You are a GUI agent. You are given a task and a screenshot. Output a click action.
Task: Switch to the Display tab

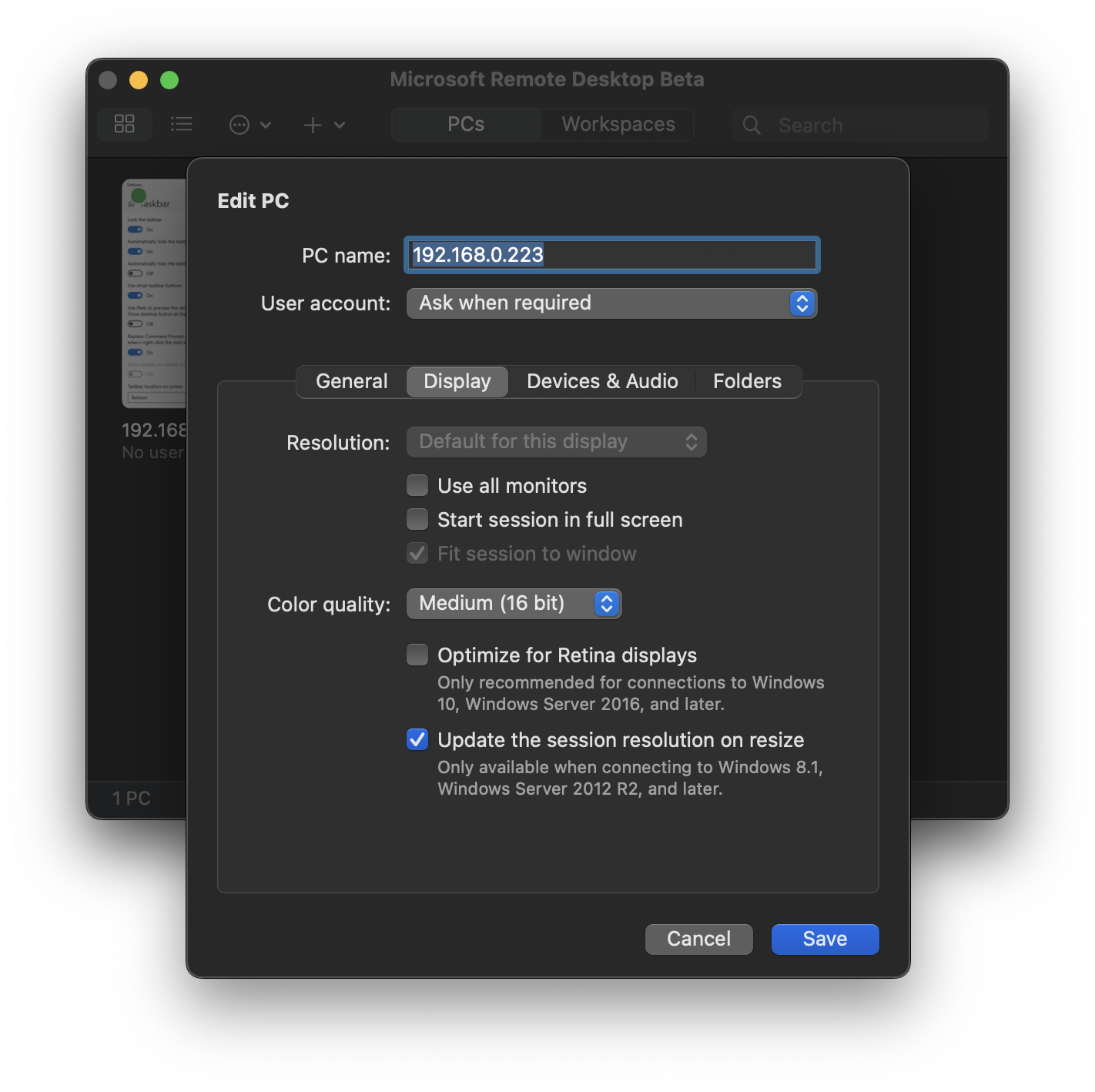457,381
